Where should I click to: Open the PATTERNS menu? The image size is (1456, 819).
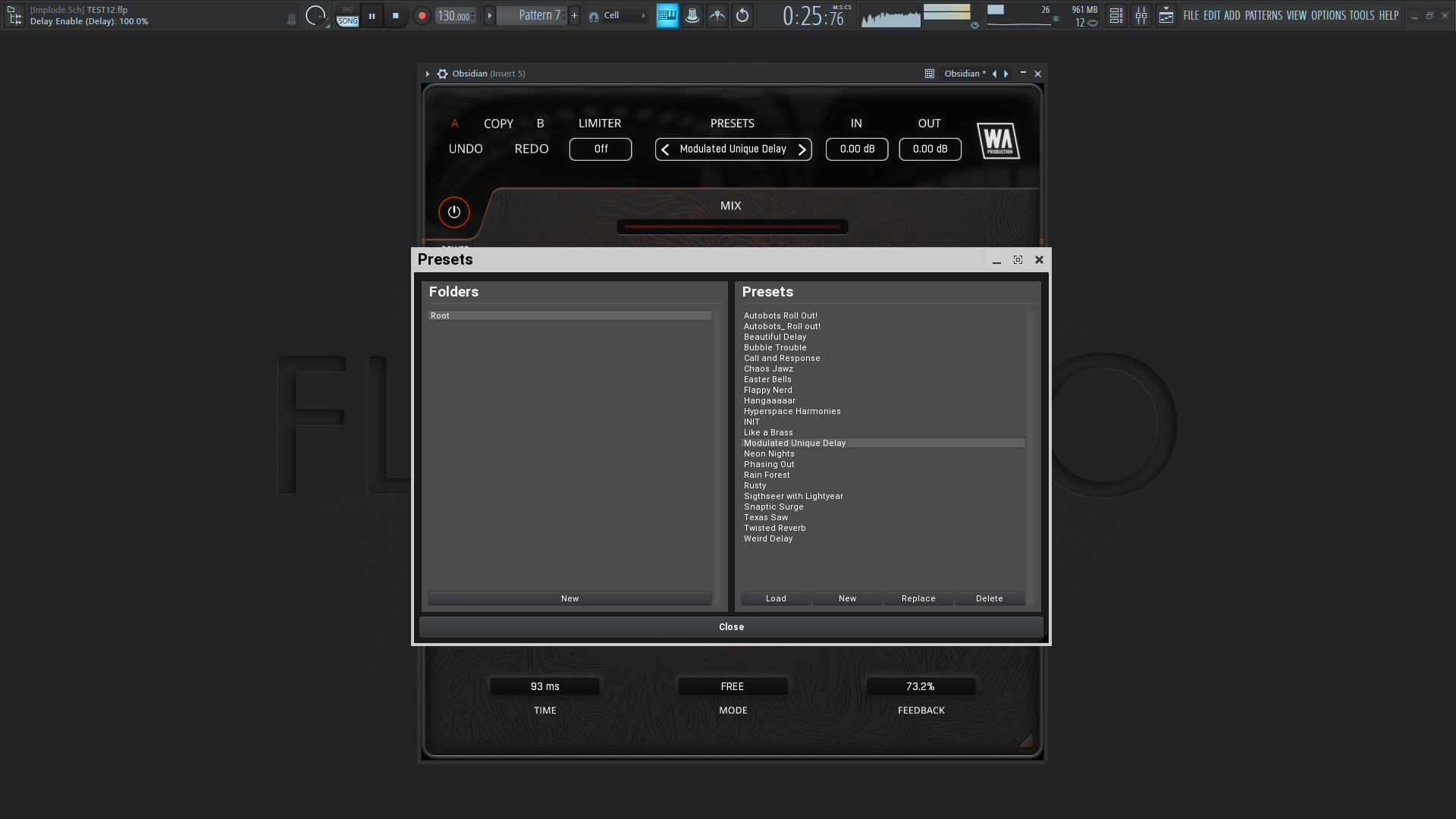(x=1263, y=15)
